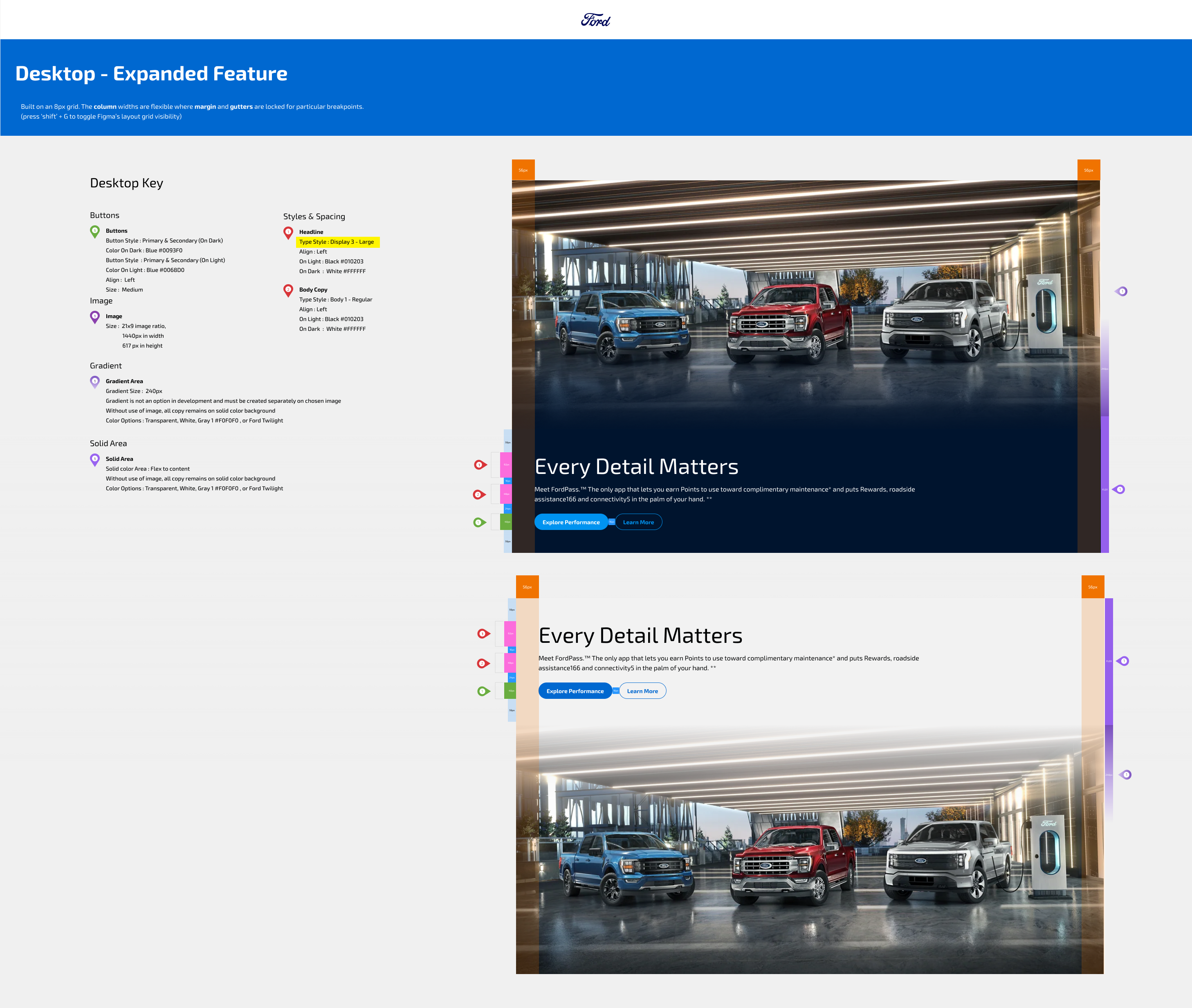
Task: Click 'Size : Medium' text under Buttons
Action: (125, 290)
